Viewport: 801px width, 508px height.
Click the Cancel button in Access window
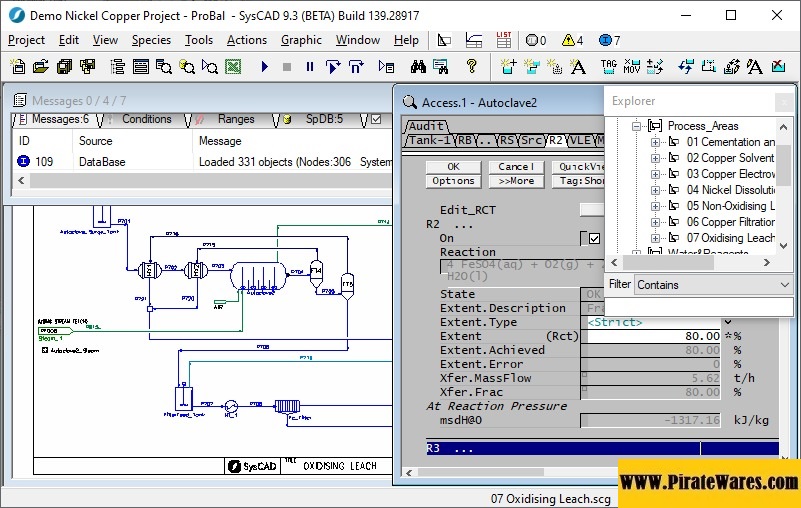click(516, 167)
